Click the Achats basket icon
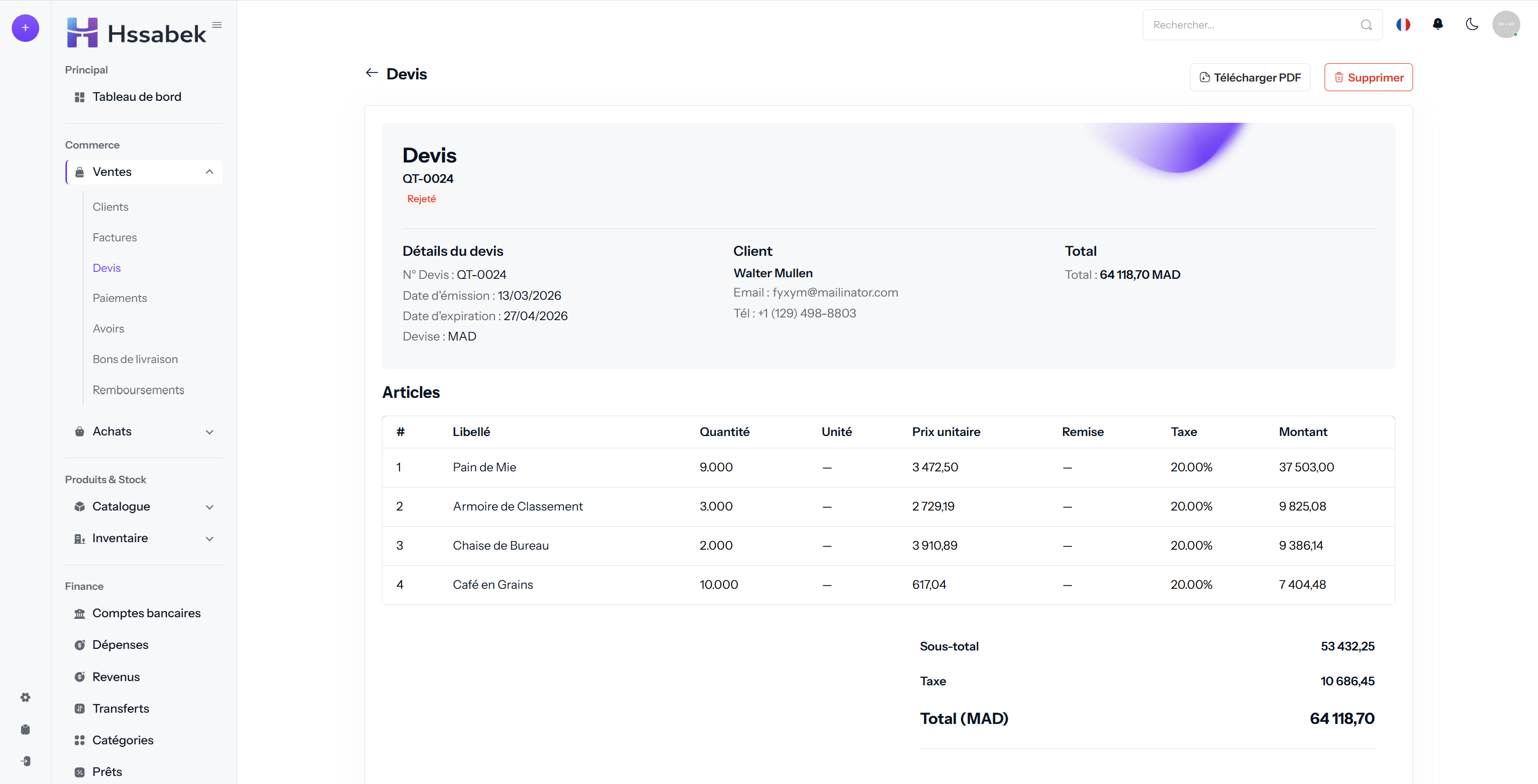Viewport: 1538px width, 784px height. 79,432
